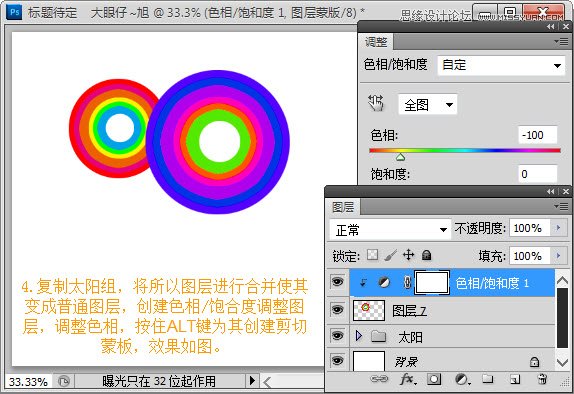Click the layers vertical scrollbar thumb
This screenshot has height=394, width=574.
[562, 318]
